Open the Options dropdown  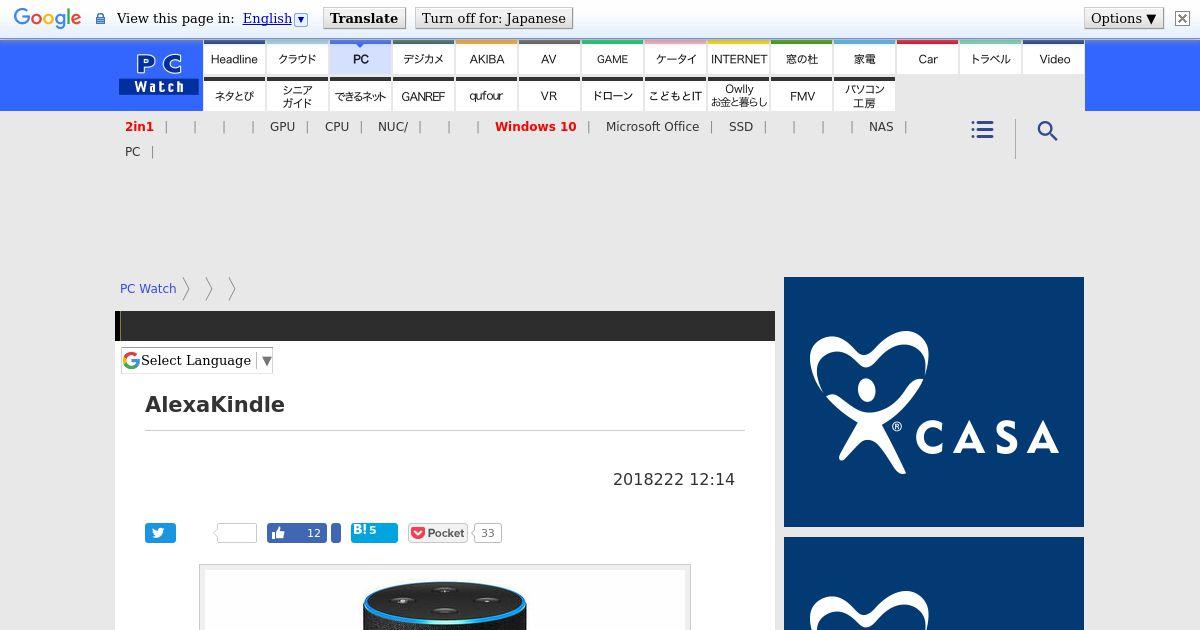pos(1123,18)
